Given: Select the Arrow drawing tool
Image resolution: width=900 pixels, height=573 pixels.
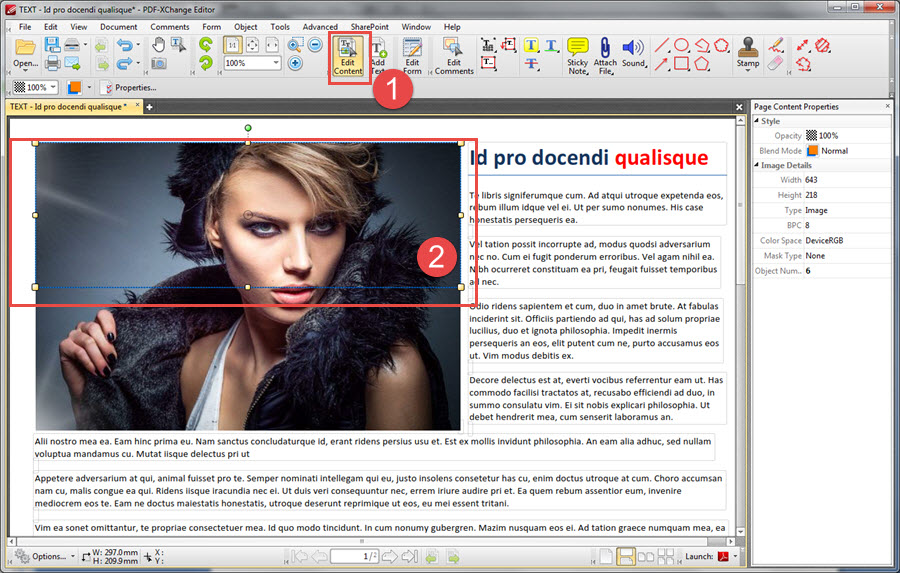Looking at the screenshot, I should click(x=661, y=64).
